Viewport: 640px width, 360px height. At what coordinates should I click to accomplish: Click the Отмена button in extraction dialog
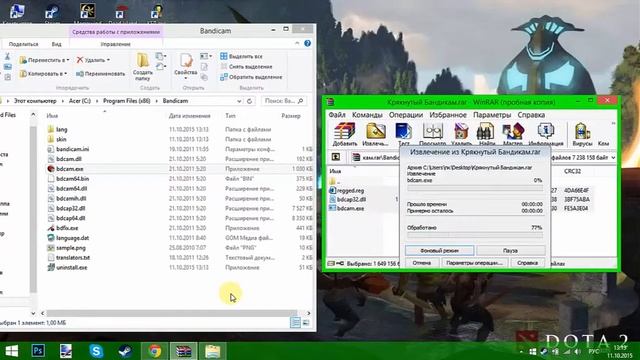pos(422,263)
